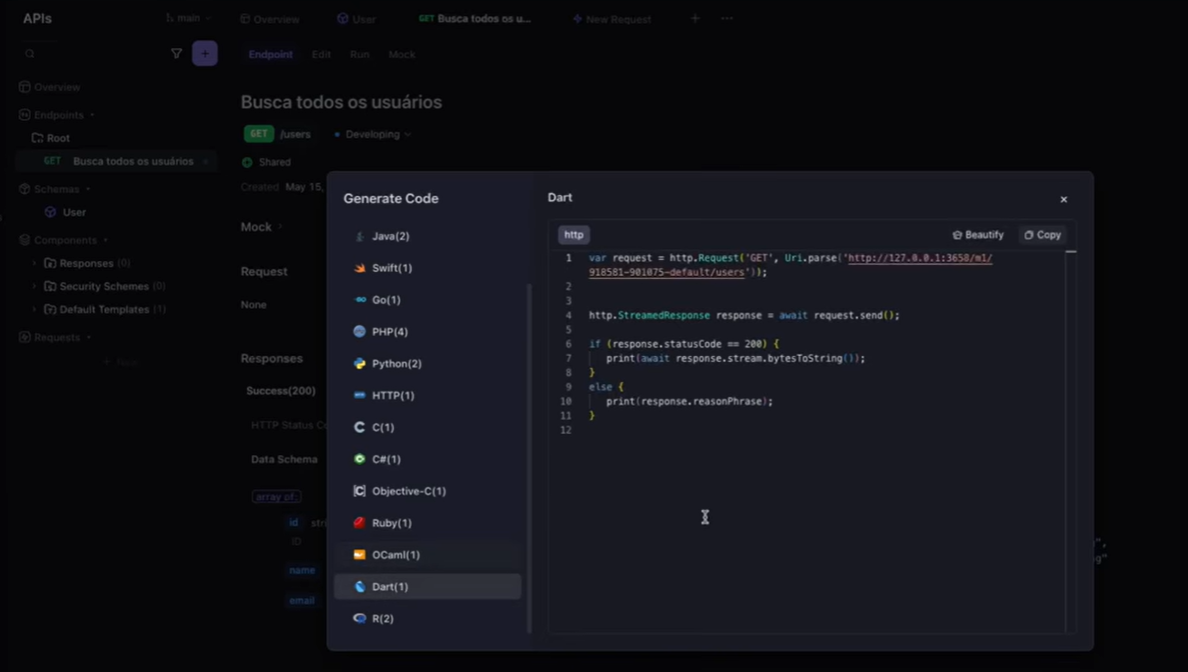The width and height of the screenshot is (1188, 672).
Task: Open the Developing status dropdown
Action: pos(373,134)
